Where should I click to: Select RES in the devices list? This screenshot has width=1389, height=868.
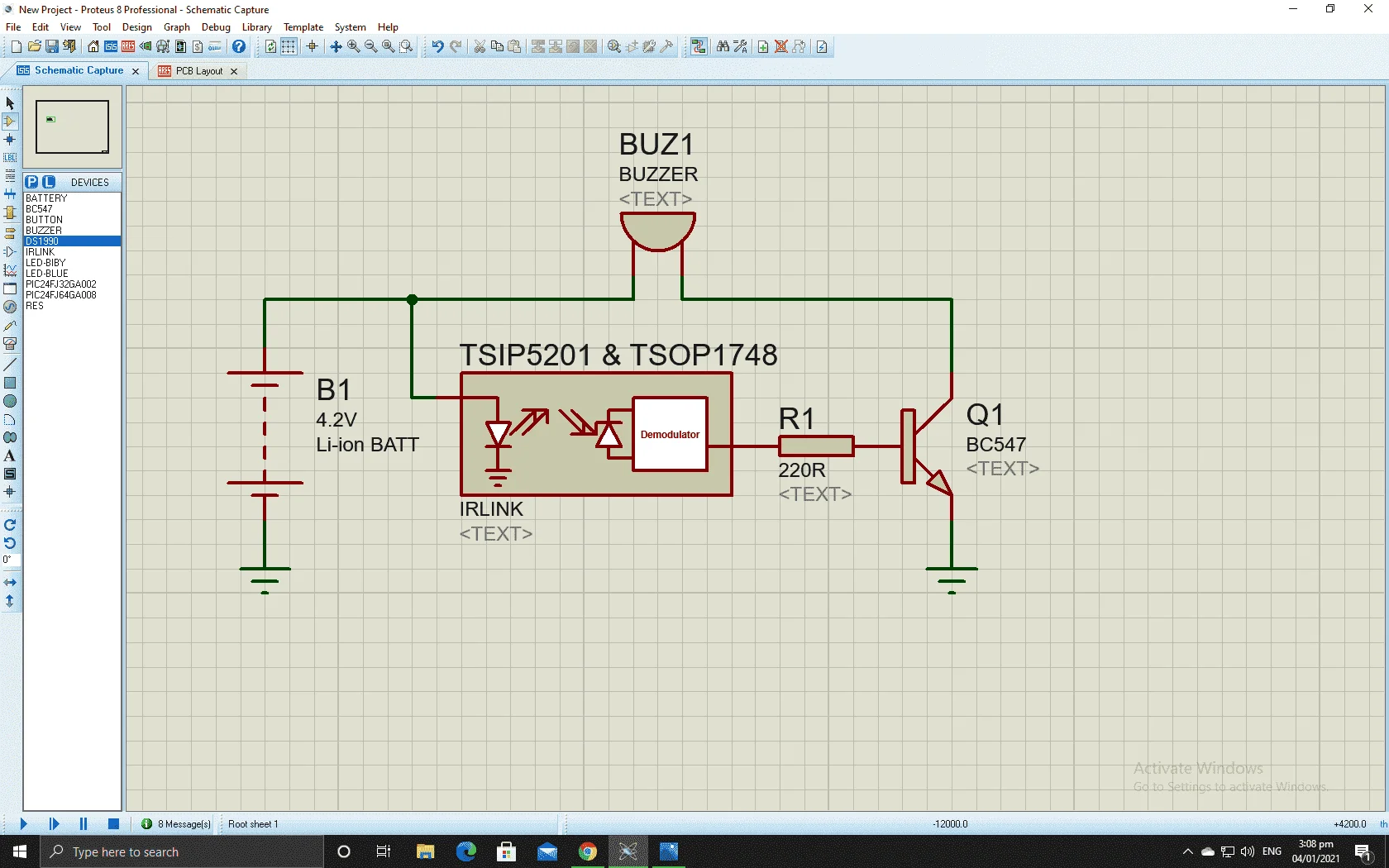click(x=72, y=306)
